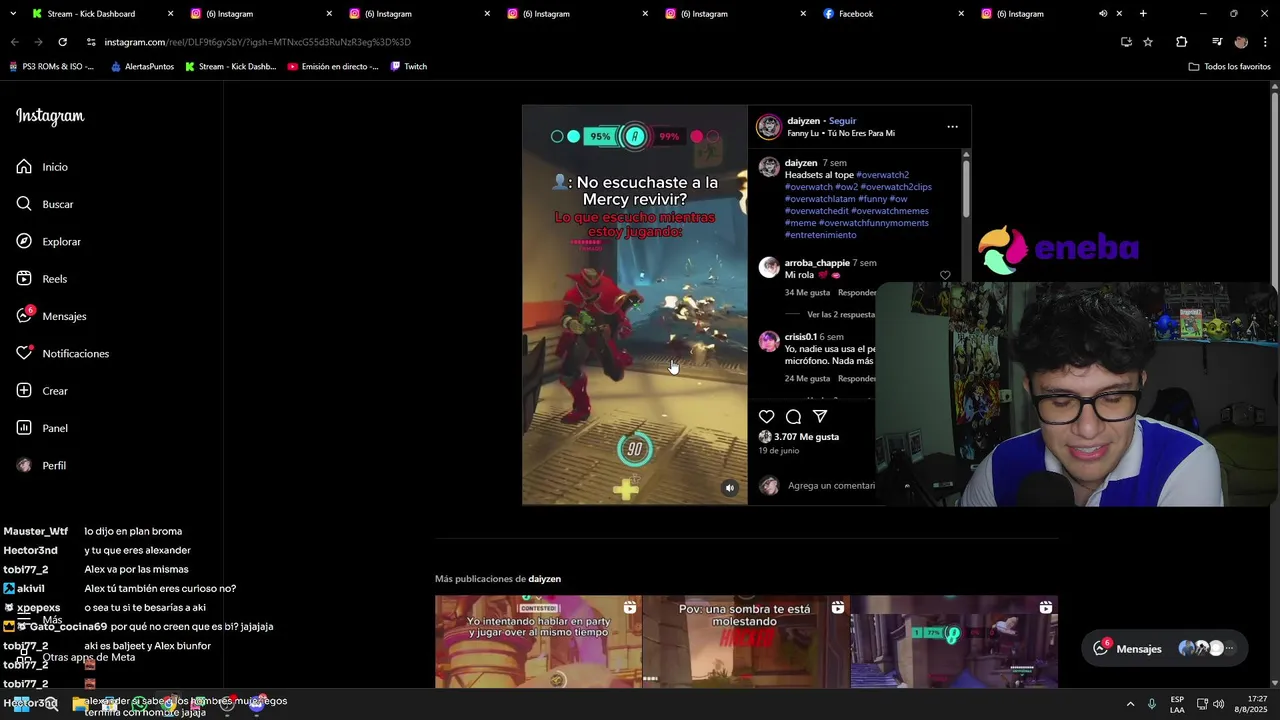Open Todos los favoritos folder
The height and width of the screenshot is (720, 1280).
pyautogui.click(x=1229, y=67)
